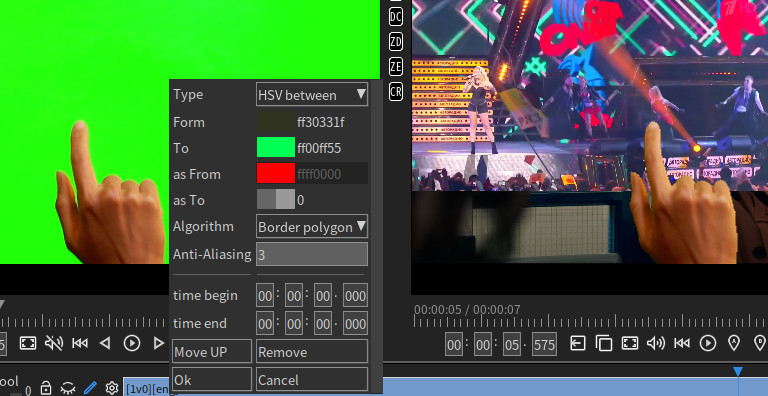Image resolution: width=768 pixels, height=396 pixels.
Task: Click the DC side panel icon
Action: click(396, 17)
